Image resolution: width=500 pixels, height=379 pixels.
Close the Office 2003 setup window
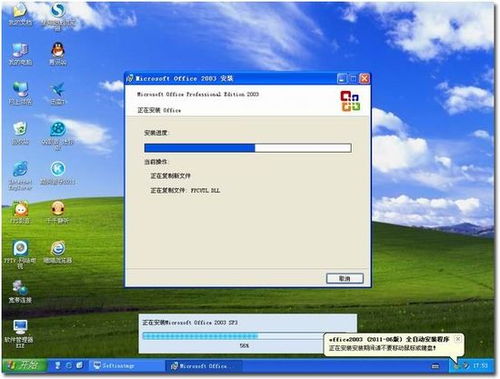tap(365, 79)
